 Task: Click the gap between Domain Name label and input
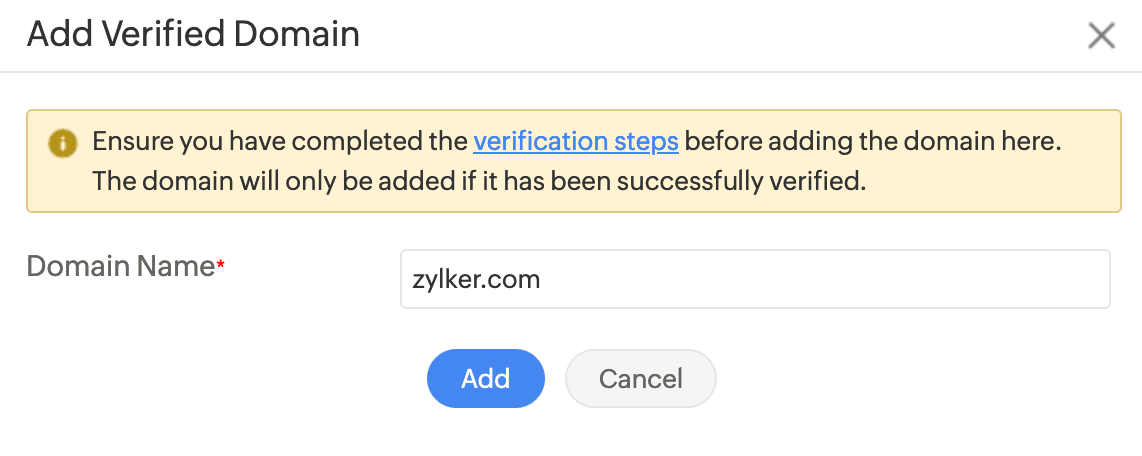pyautogui.click(x=310, y=279)
